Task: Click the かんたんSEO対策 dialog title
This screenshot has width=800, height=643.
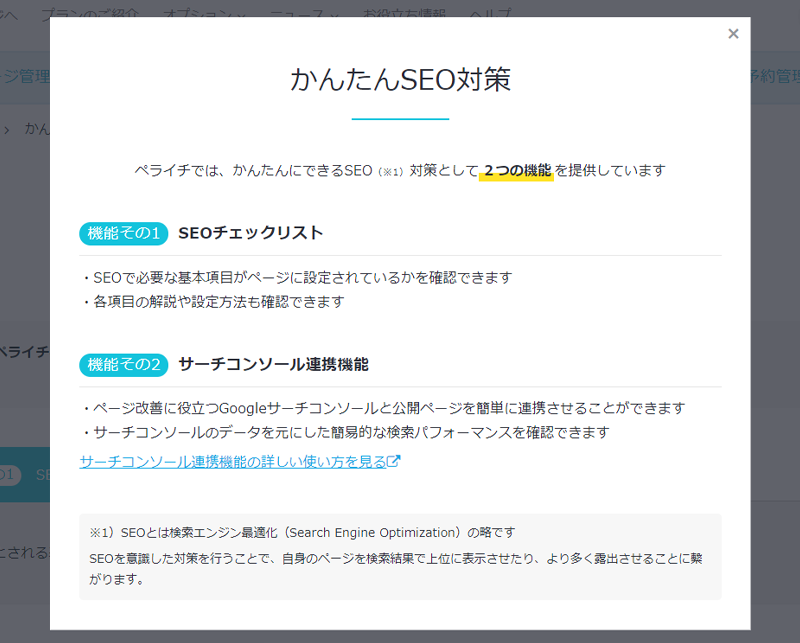Action: [x=400, y=80]
